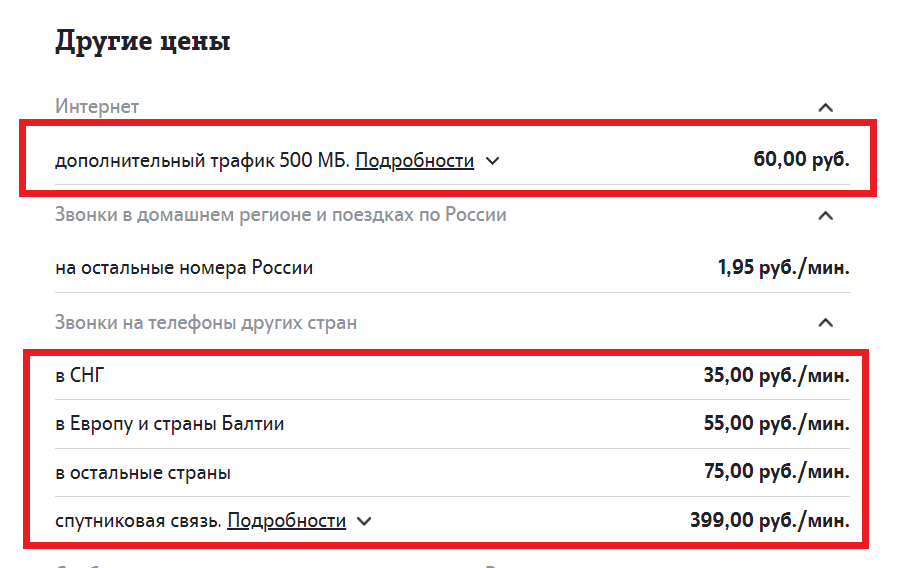Viewport: 911px width, 568px height.
Task: Click the Интернет section header label
Action: pos(97,106)
